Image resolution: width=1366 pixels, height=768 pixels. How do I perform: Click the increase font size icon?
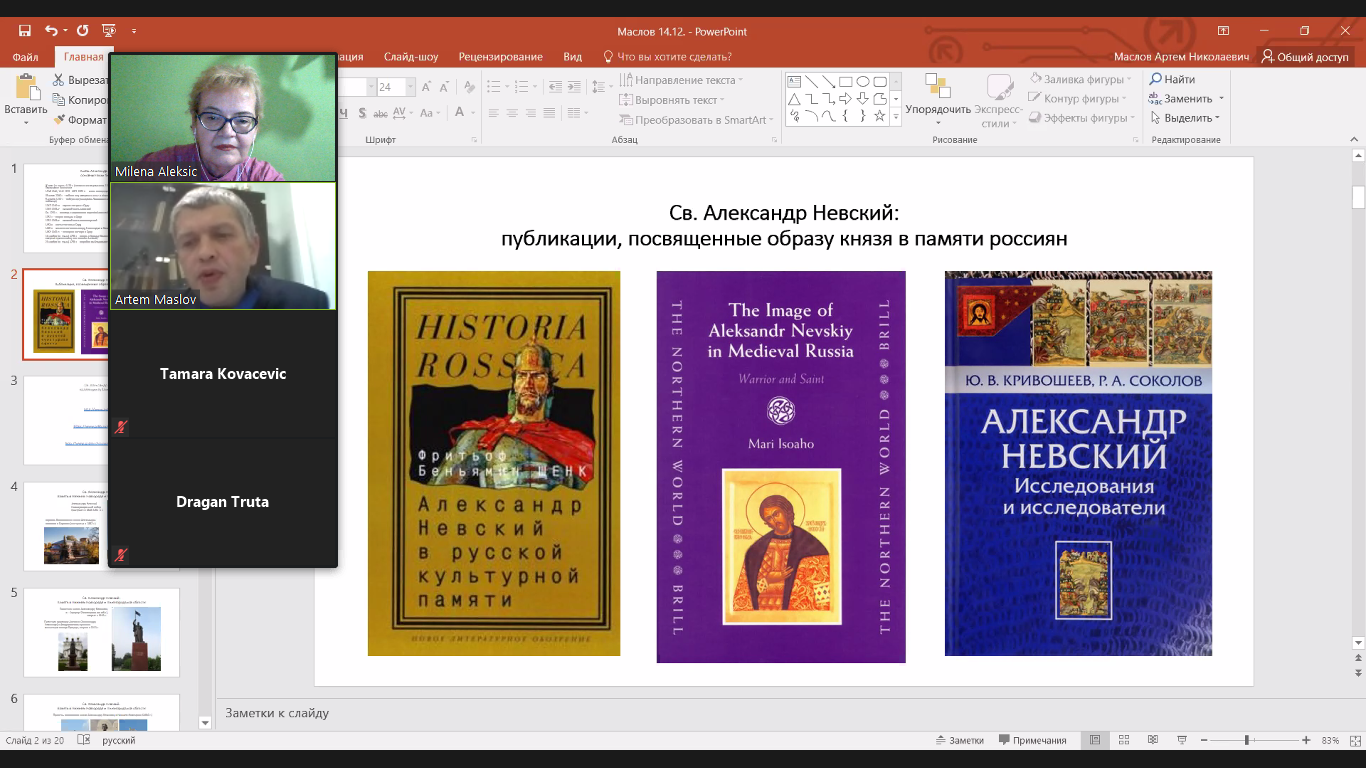pos(426,87)
